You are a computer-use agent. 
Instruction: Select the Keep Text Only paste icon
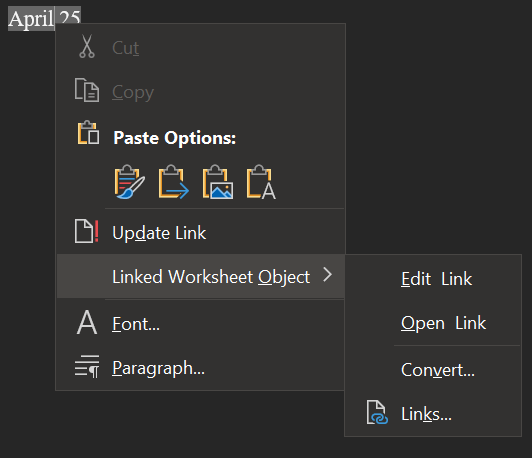(261, 182)
